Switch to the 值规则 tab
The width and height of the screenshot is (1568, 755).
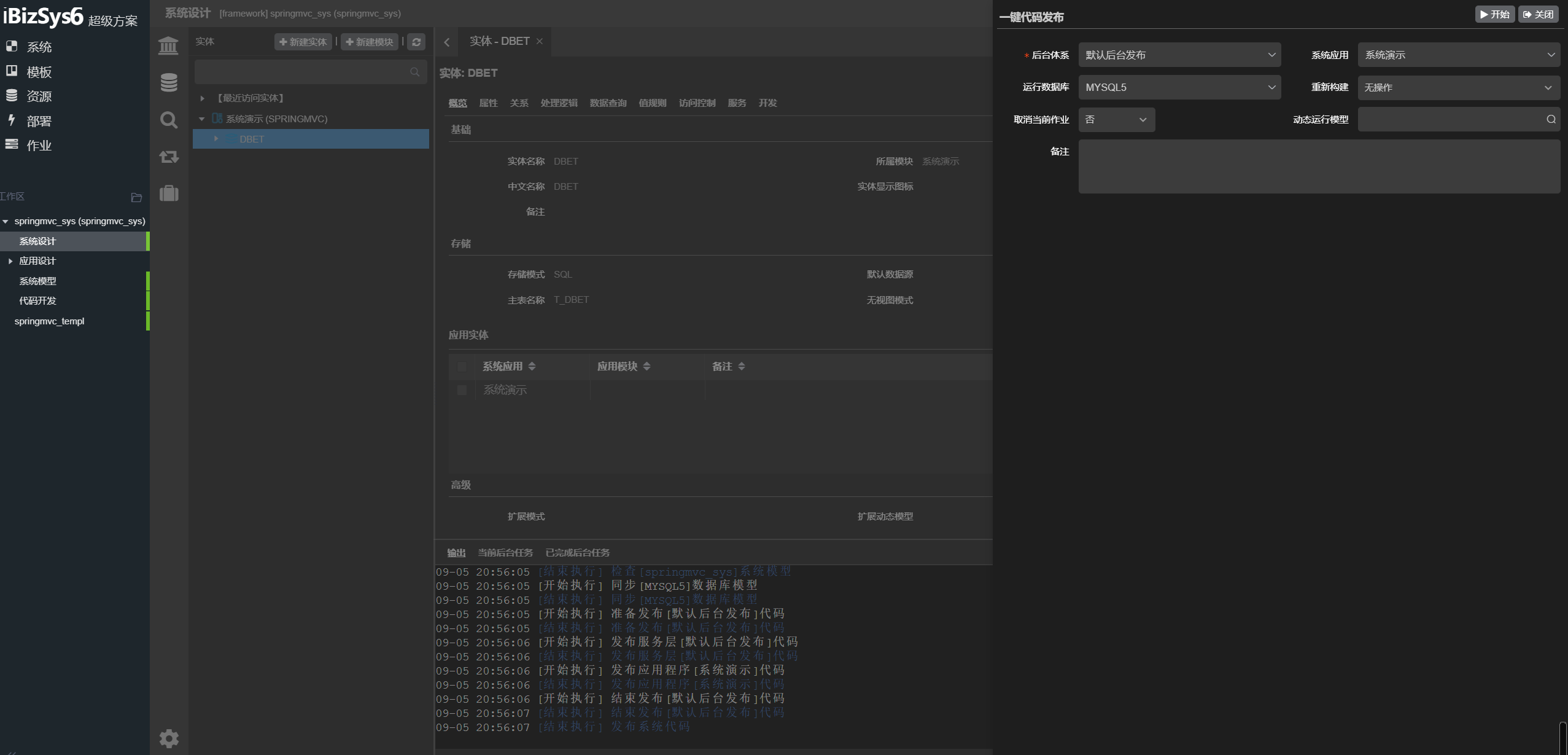point(652,103)
